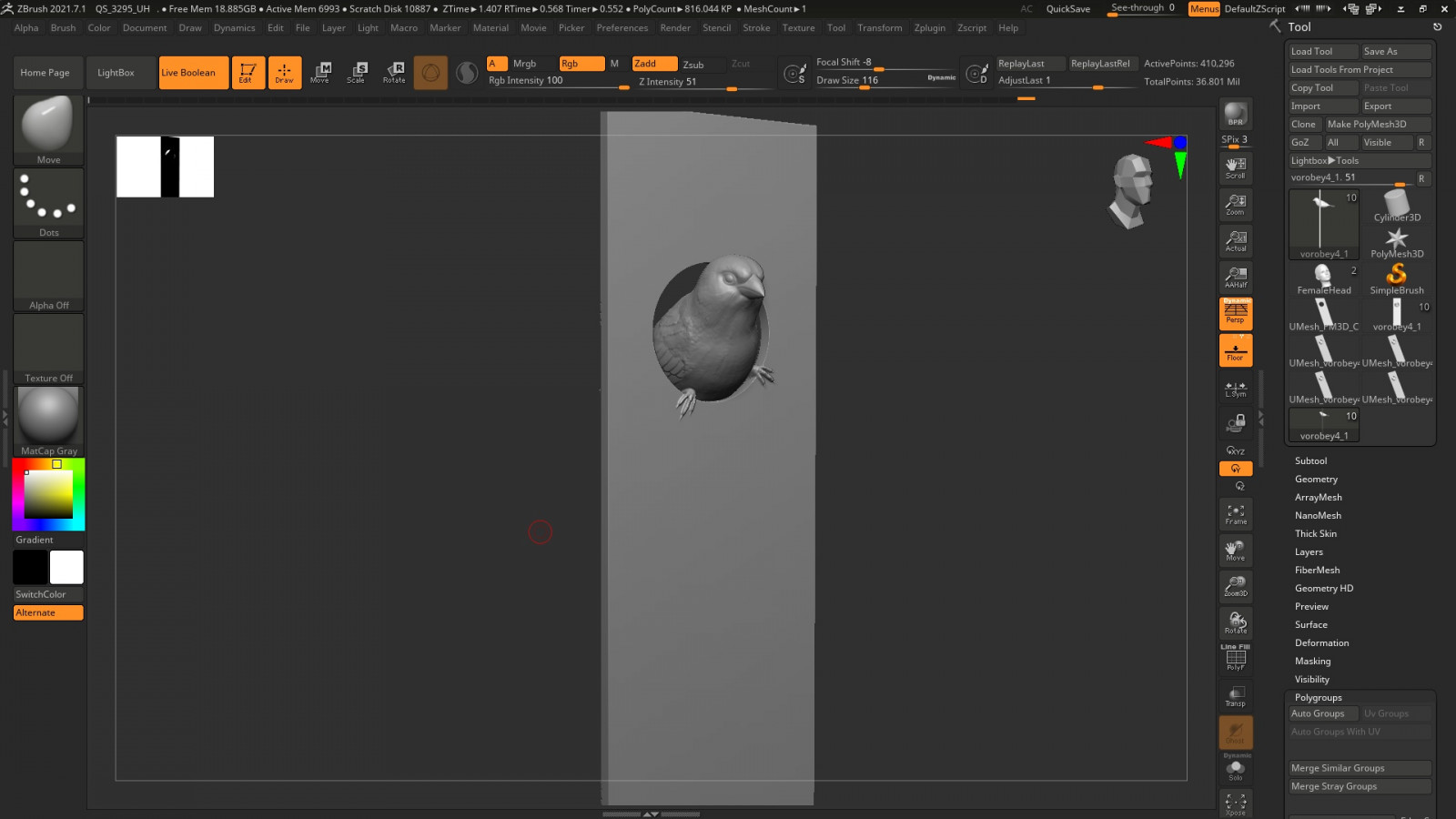Open the Move brush picker
This screenshot has height=819, width=1456.
tap(49, 130)
